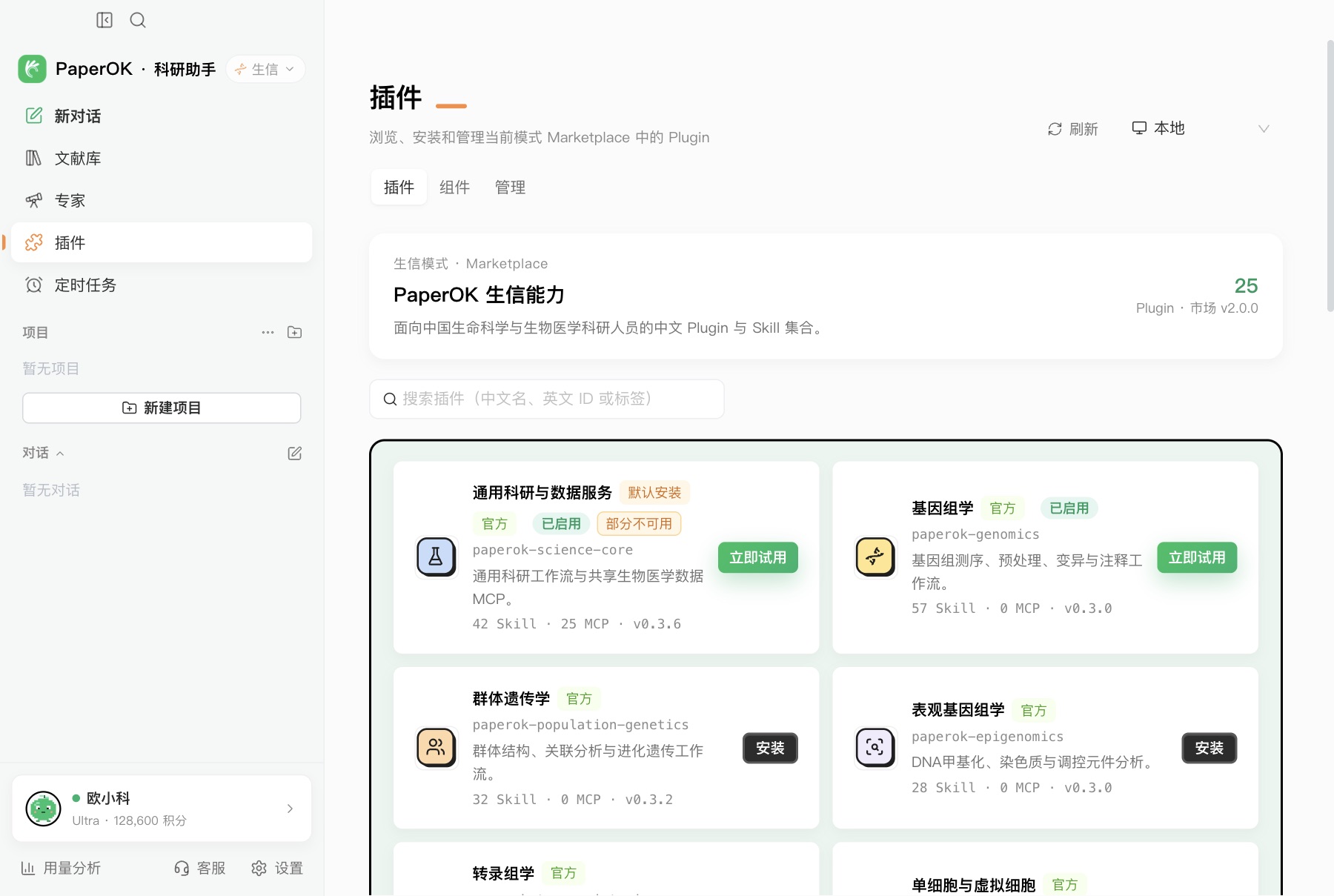Viewport: 1334px width, 896px height.
Task: Open the 本地 location dropdown
Action: click(x=1201, y=129)
